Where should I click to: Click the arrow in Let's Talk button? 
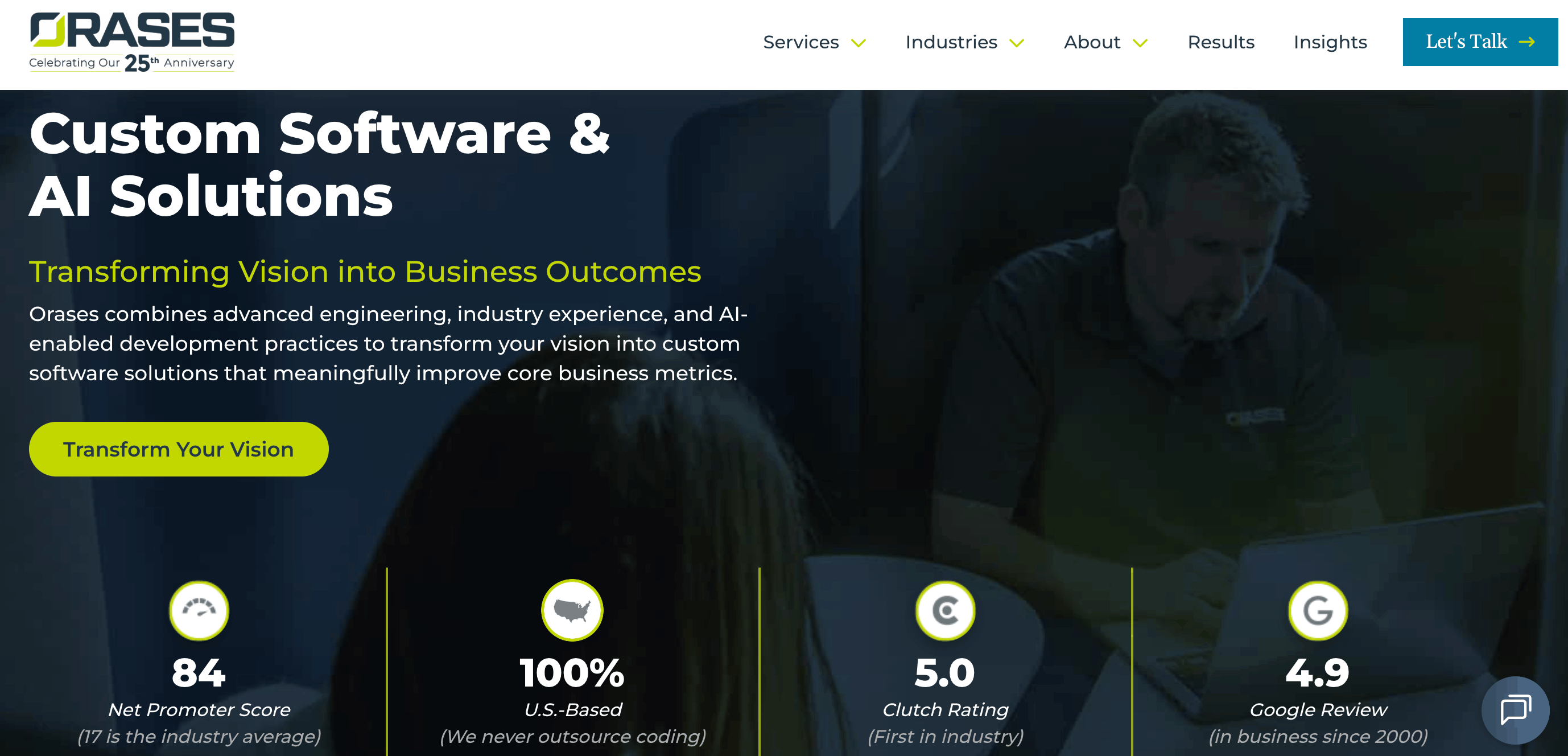tap(1526, 42)
